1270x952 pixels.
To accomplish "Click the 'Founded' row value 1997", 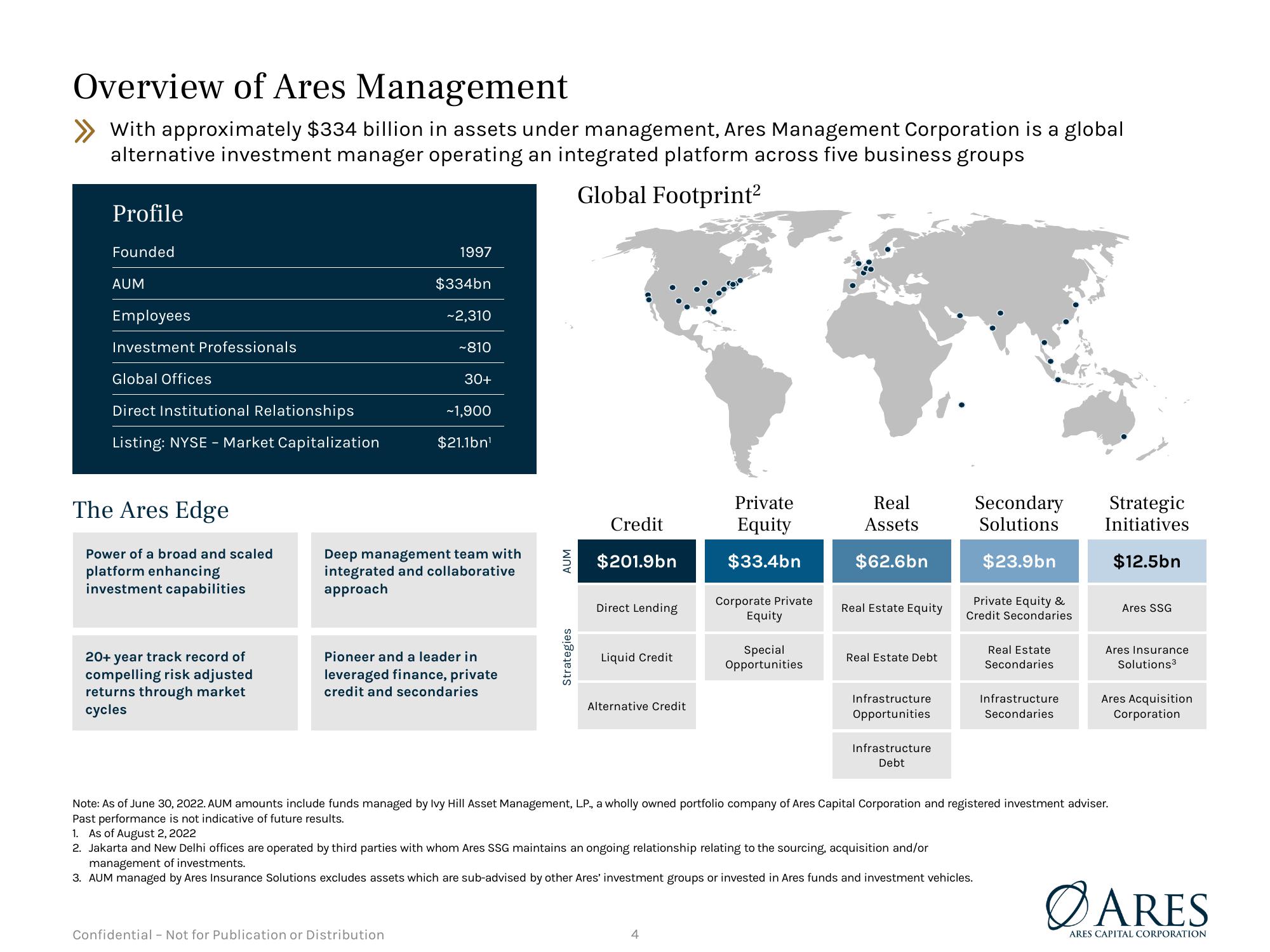I will pyautogui.click(x=476, y=252).
